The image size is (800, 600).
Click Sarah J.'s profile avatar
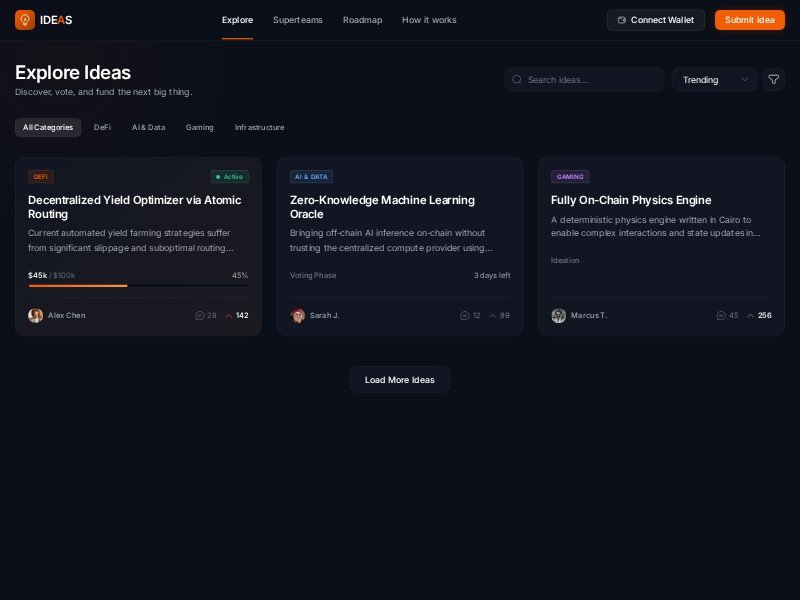[x=298, y=316]
